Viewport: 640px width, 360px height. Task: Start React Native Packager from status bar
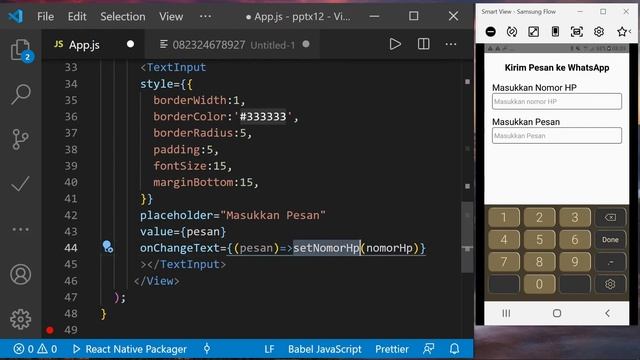(130, 349)
